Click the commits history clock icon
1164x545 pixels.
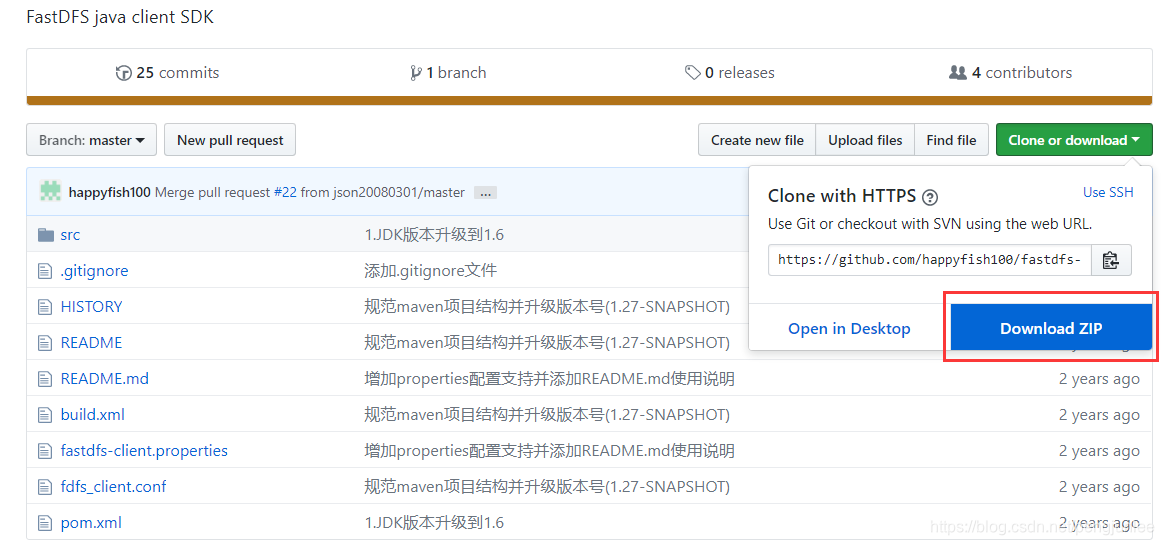click(123, 73)
